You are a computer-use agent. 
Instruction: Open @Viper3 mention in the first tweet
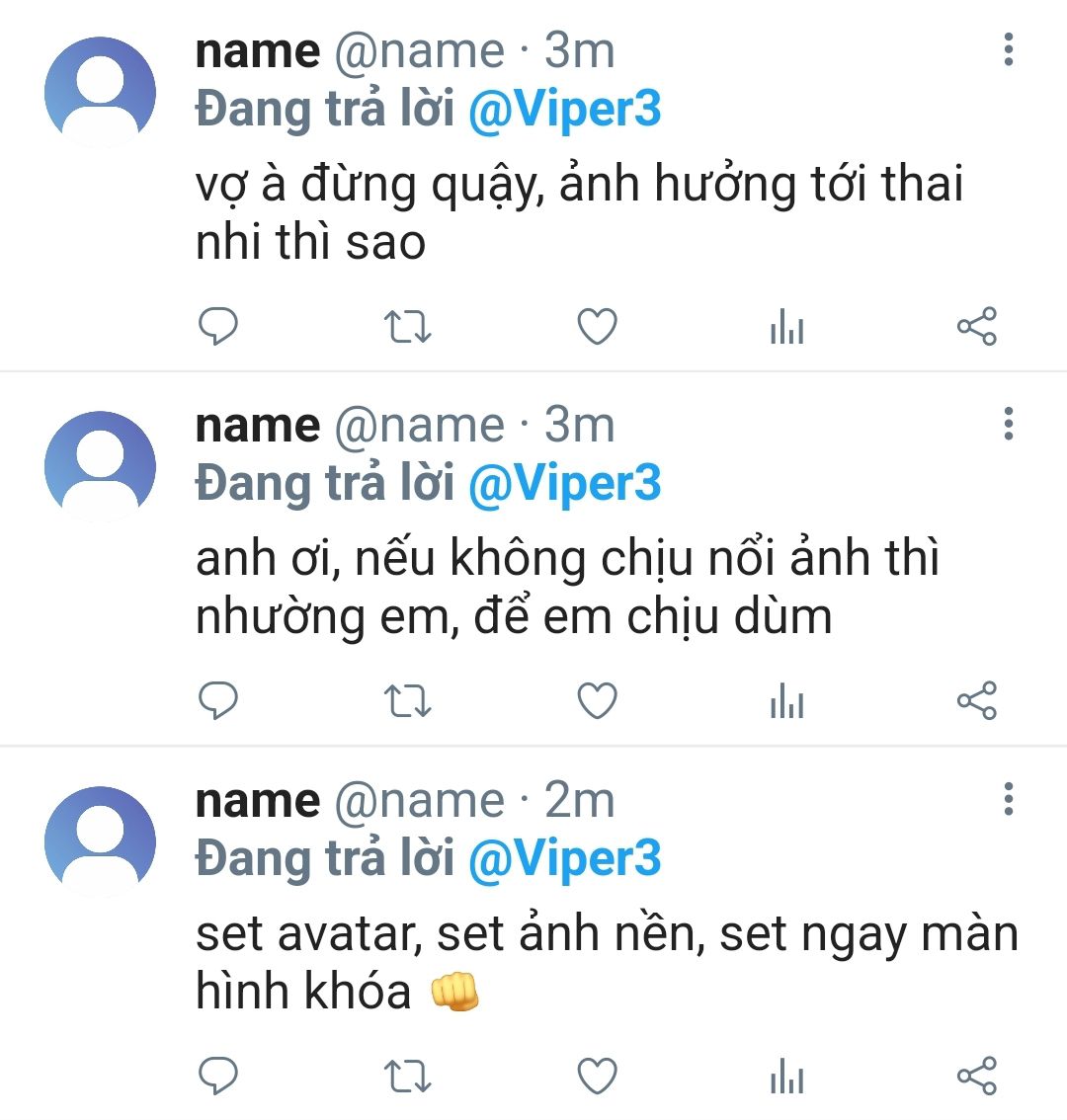(563, 110)
